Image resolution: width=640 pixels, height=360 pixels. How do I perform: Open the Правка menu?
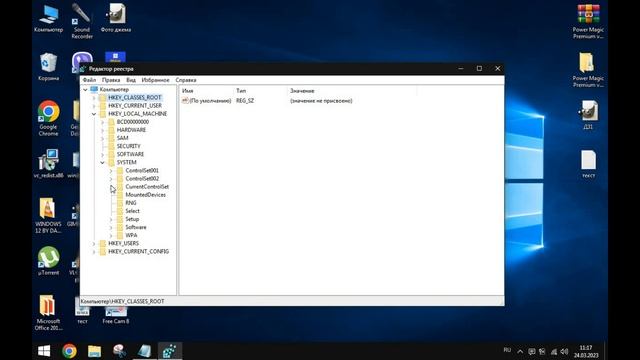click(x=111, y=80)
